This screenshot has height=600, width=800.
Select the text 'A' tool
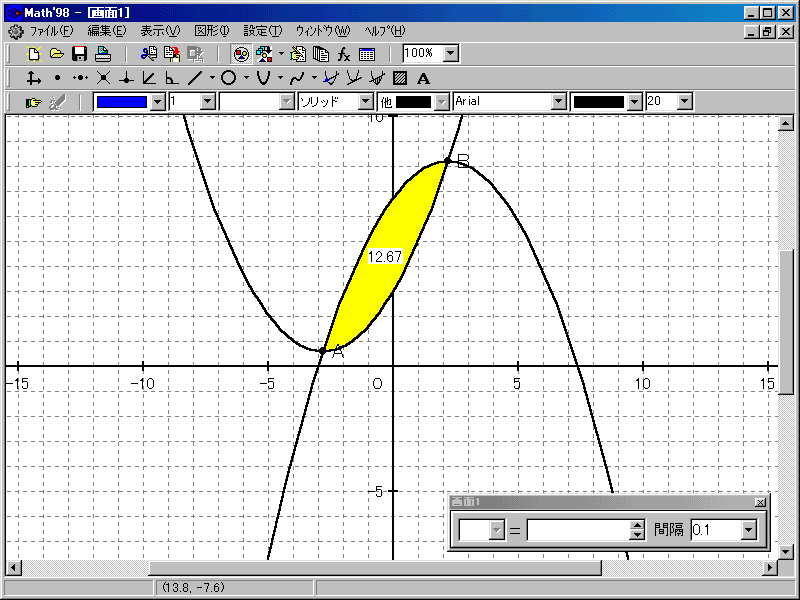423,78
